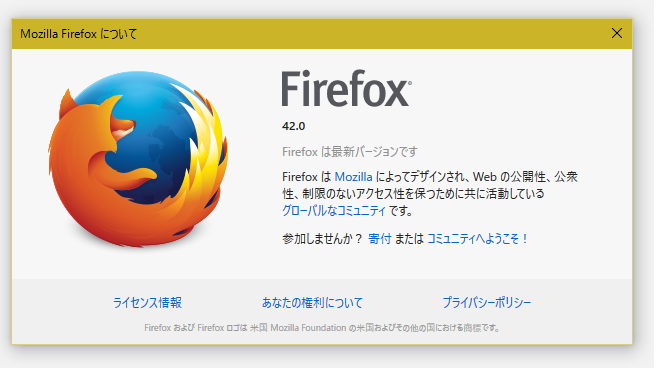Image resolution: width=654 pixels, height=368 pixels.
Task: Click the Mozilla Firefox について title bar text
Action: 79,34
